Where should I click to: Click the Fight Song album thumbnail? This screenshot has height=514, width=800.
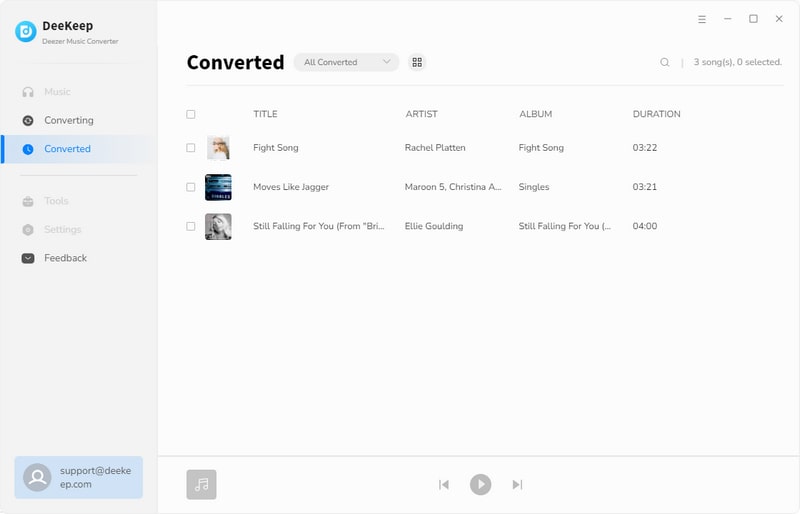pyautogui.click(x=218, y=148)
